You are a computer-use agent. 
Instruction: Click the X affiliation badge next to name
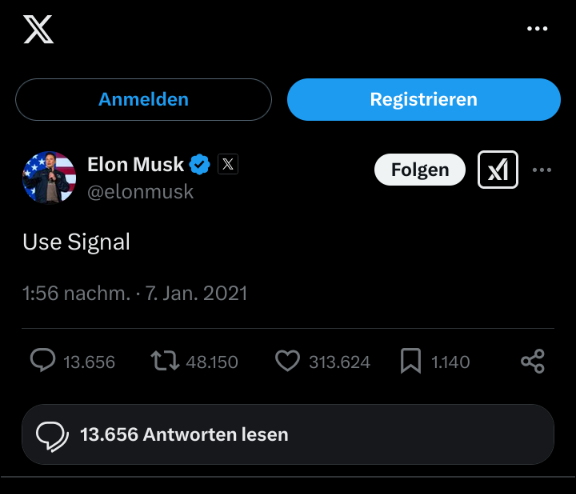point(228,164)
